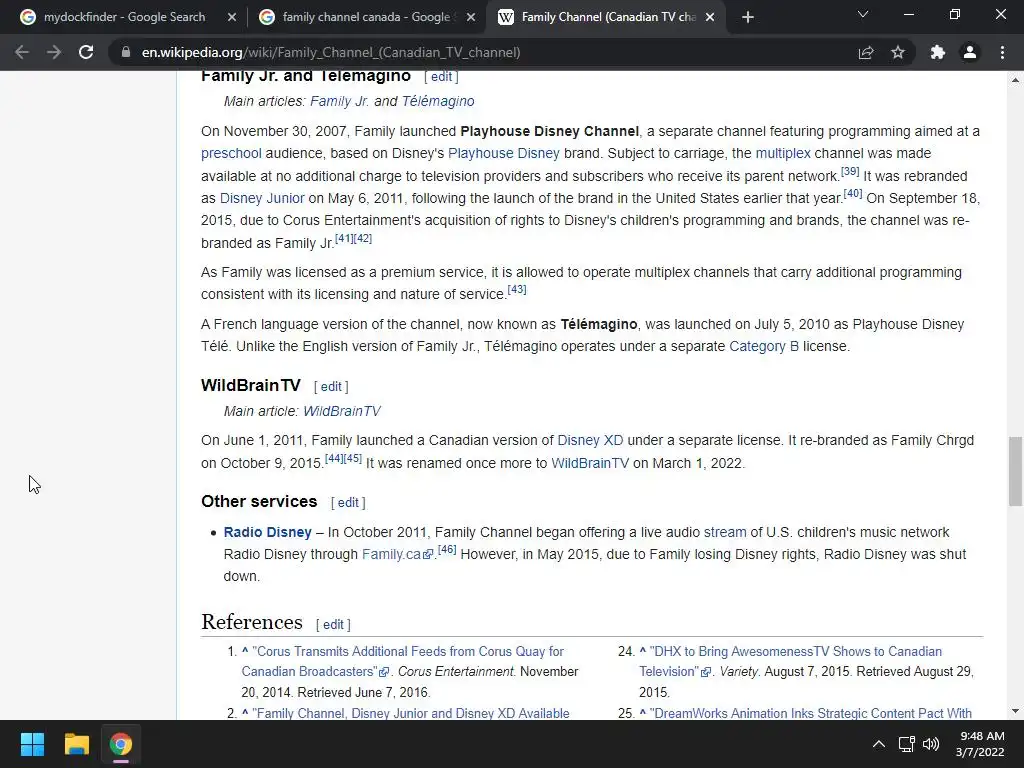Click the scrollbar down arrow
1024x768 pixels.
[x=1015, y=711]
